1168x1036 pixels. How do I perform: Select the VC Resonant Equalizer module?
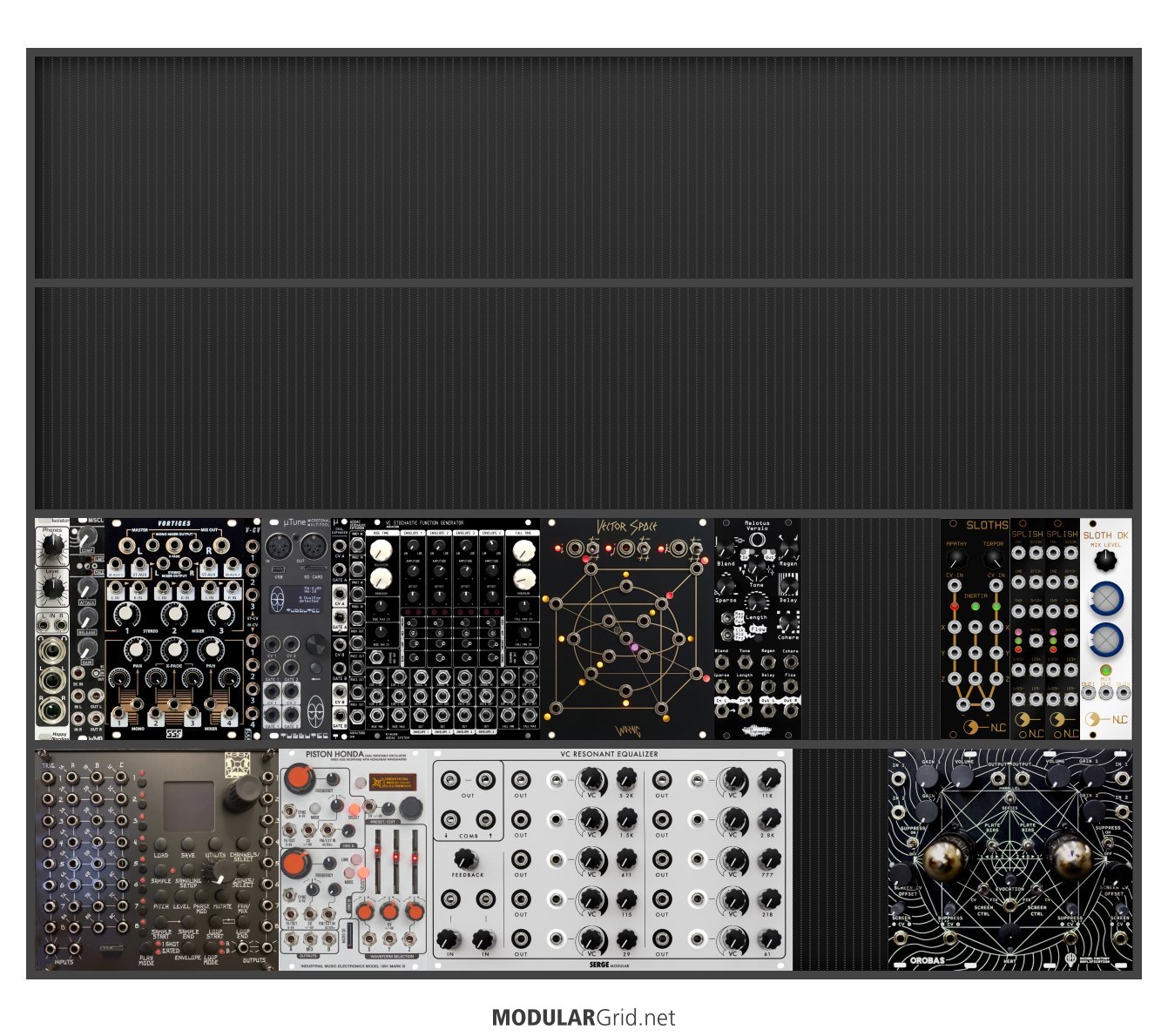[611, 859]
